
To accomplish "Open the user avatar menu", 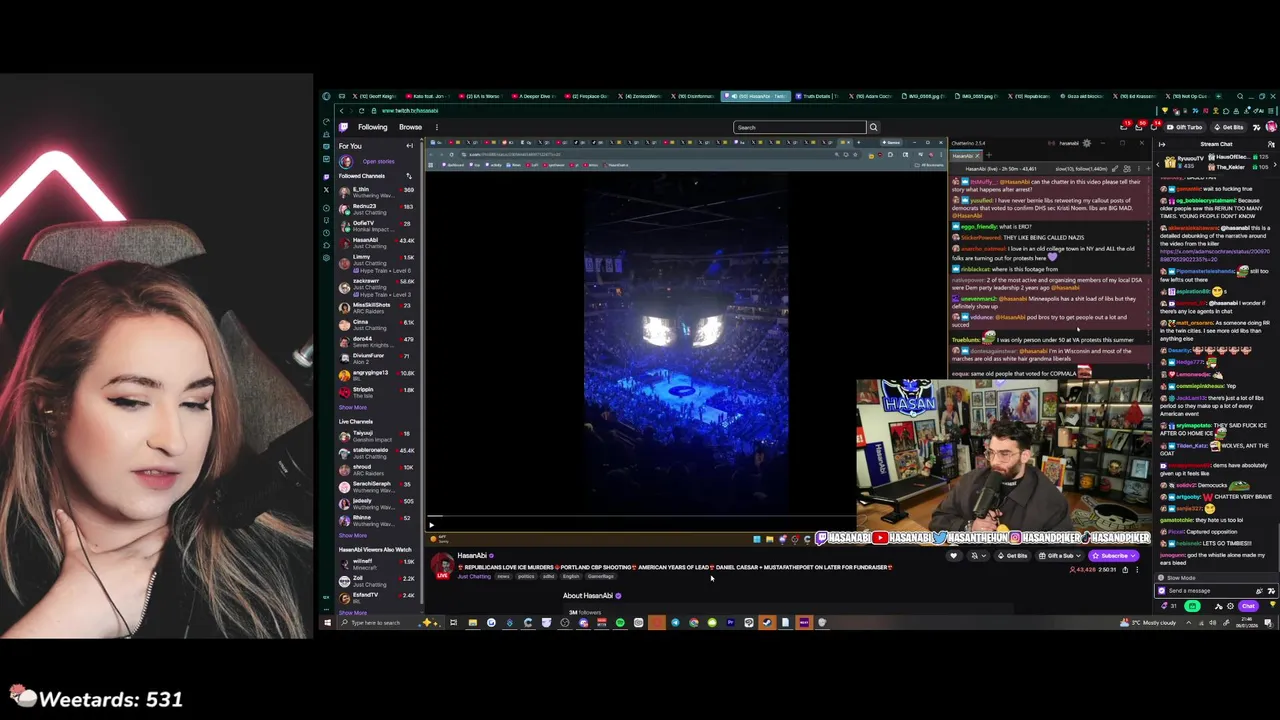I will tap(1271, 127).
